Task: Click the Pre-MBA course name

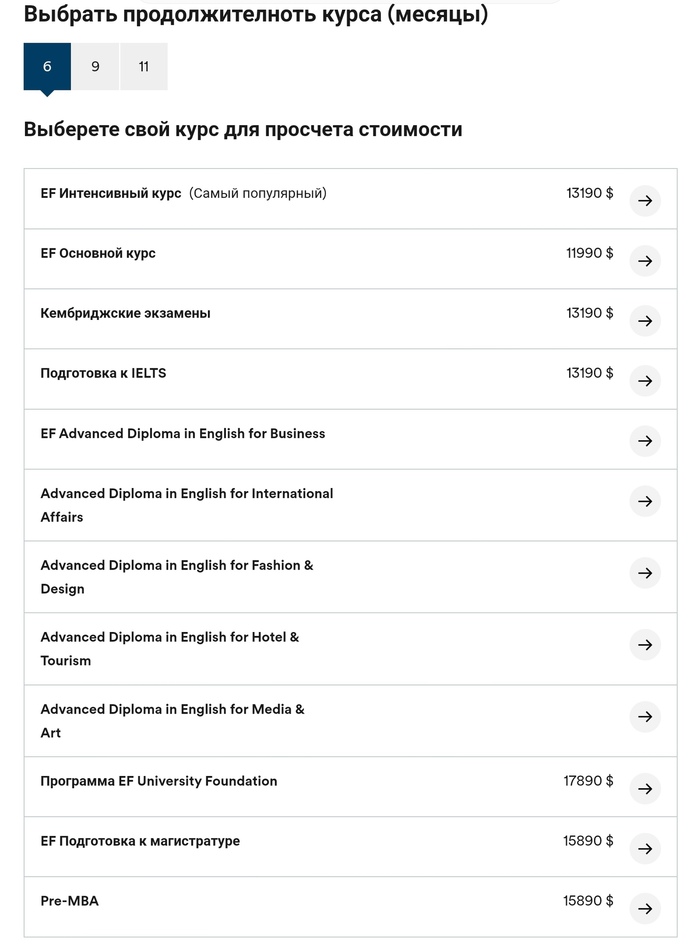Action: [x=70, y=901]
